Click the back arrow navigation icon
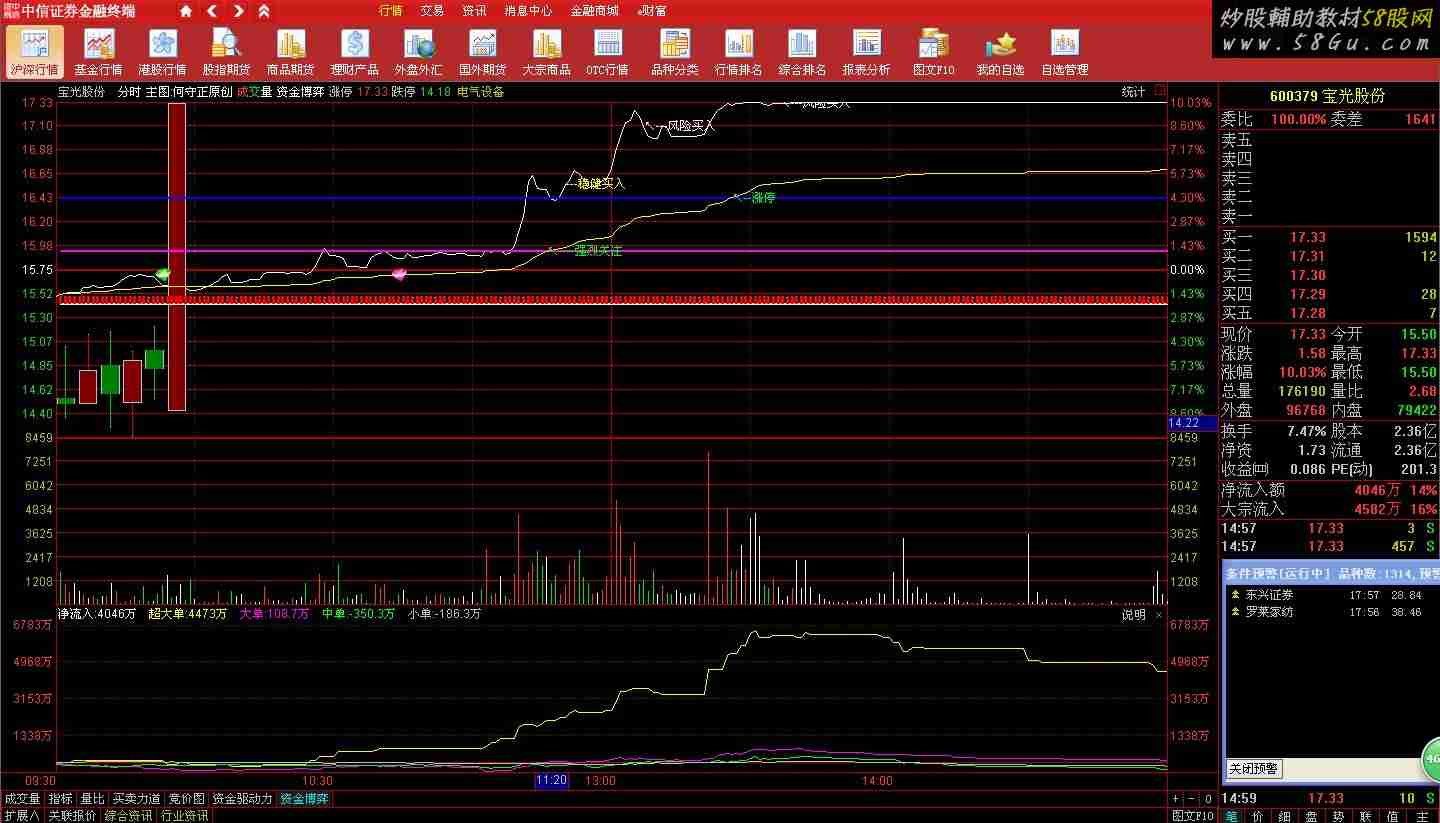The width and height of the screenshot is (1440, 823). click(212, 11)
